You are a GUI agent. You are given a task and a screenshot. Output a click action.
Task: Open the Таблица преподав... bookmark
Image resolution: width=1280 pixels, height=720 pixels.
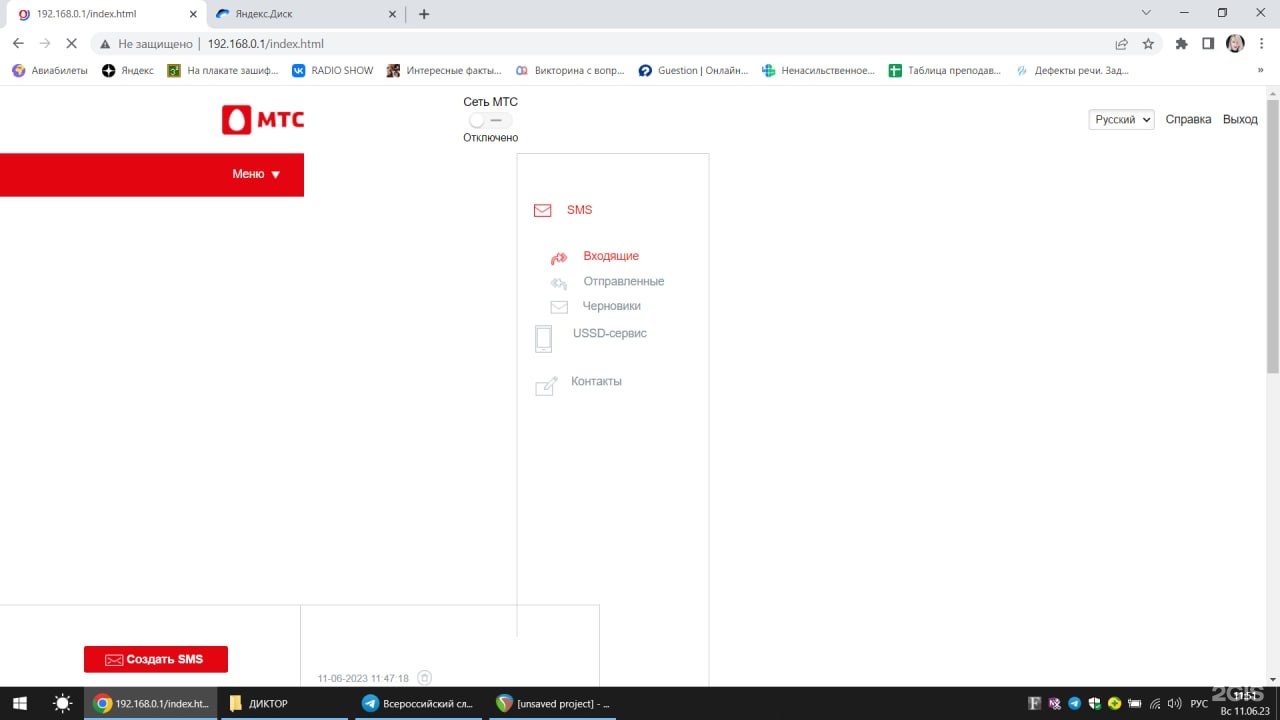946,71
